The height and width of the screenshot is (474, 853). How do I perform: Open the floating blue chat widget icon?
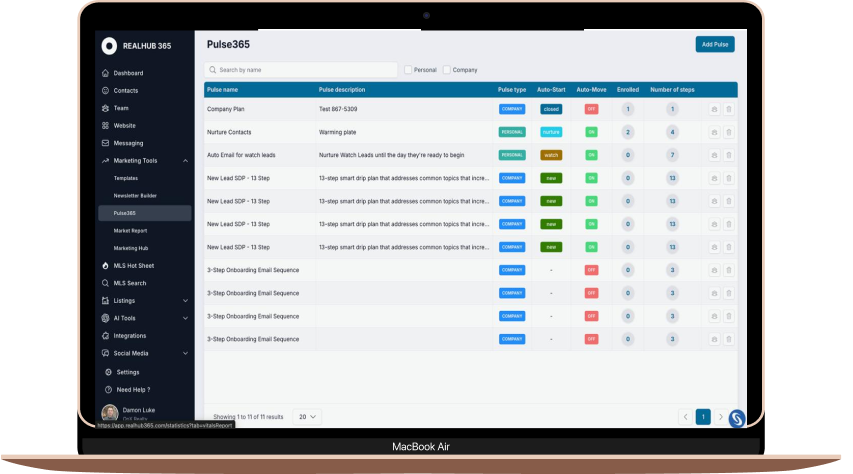tap(737, 417)
